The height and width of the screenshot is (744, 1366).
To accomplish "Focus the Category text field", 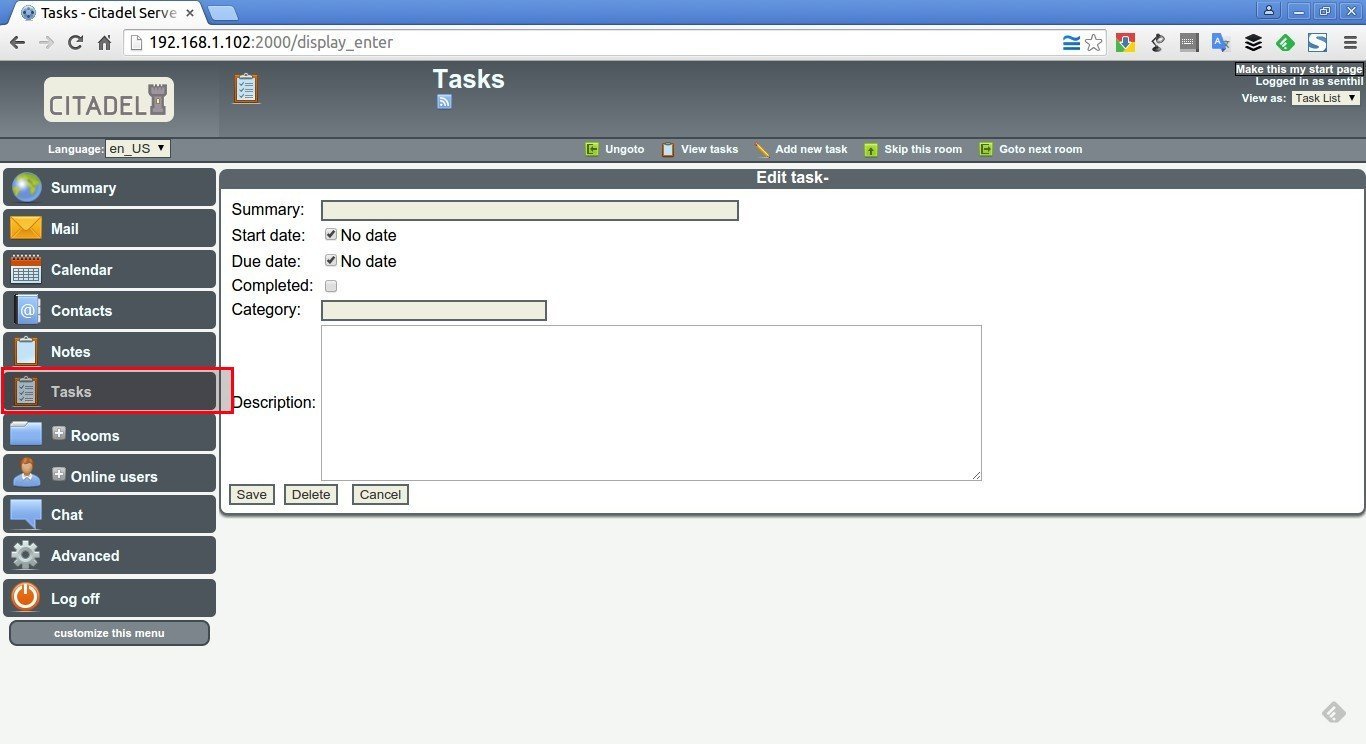I will pyautogui.click(x=434, y=310).
